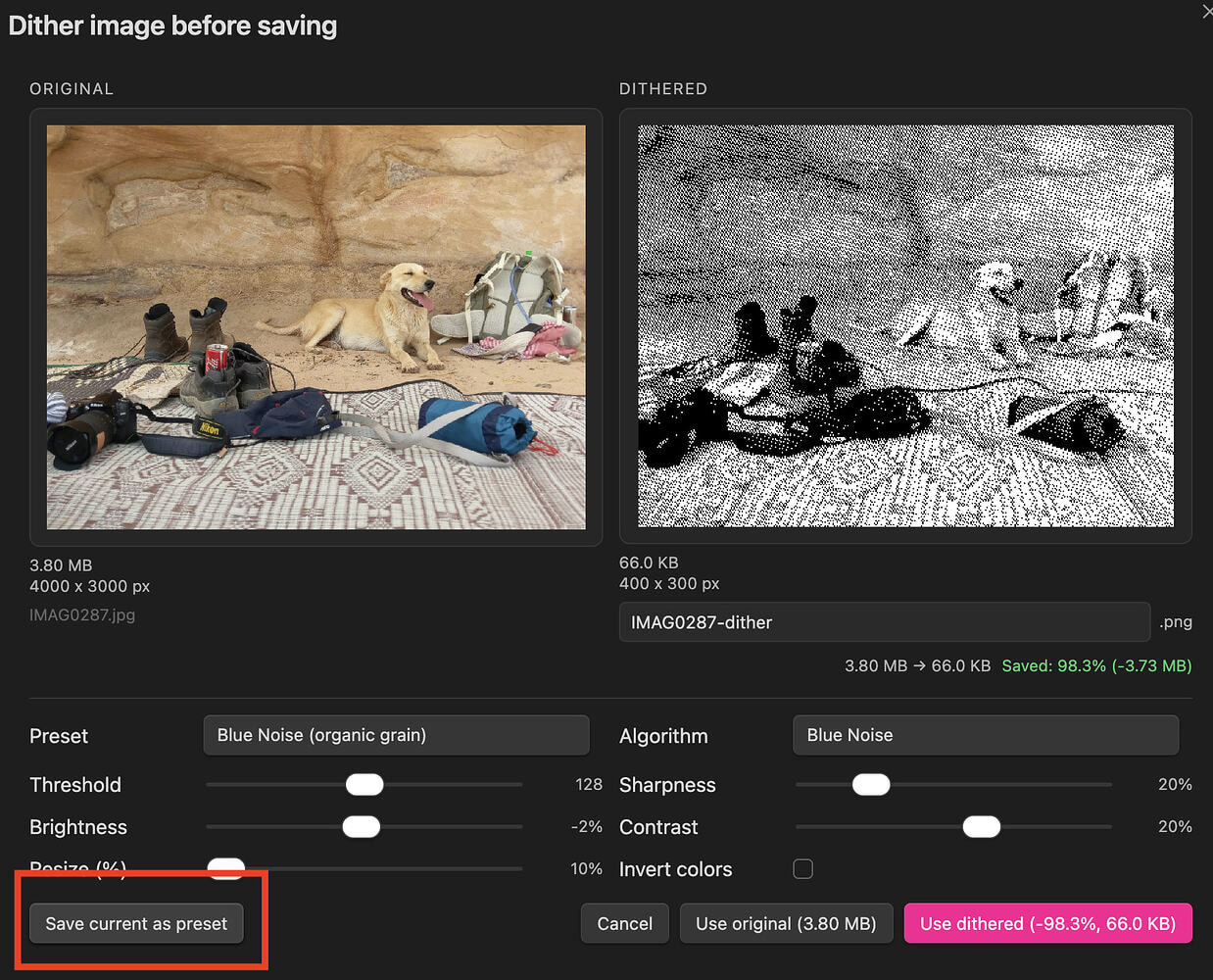The height and width of the screenshot is (980, 1213).
Task: Click the pink Use dithered button
Action: [1047, 924]
